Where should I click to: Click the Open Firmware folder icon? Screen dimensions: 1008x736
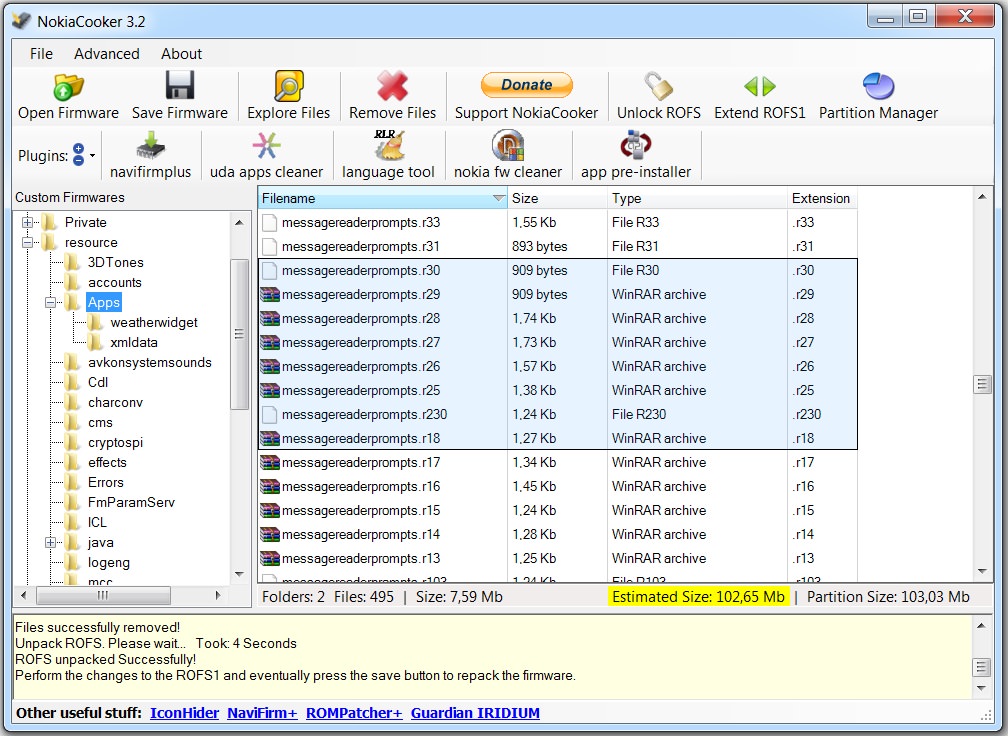point(68,87)
